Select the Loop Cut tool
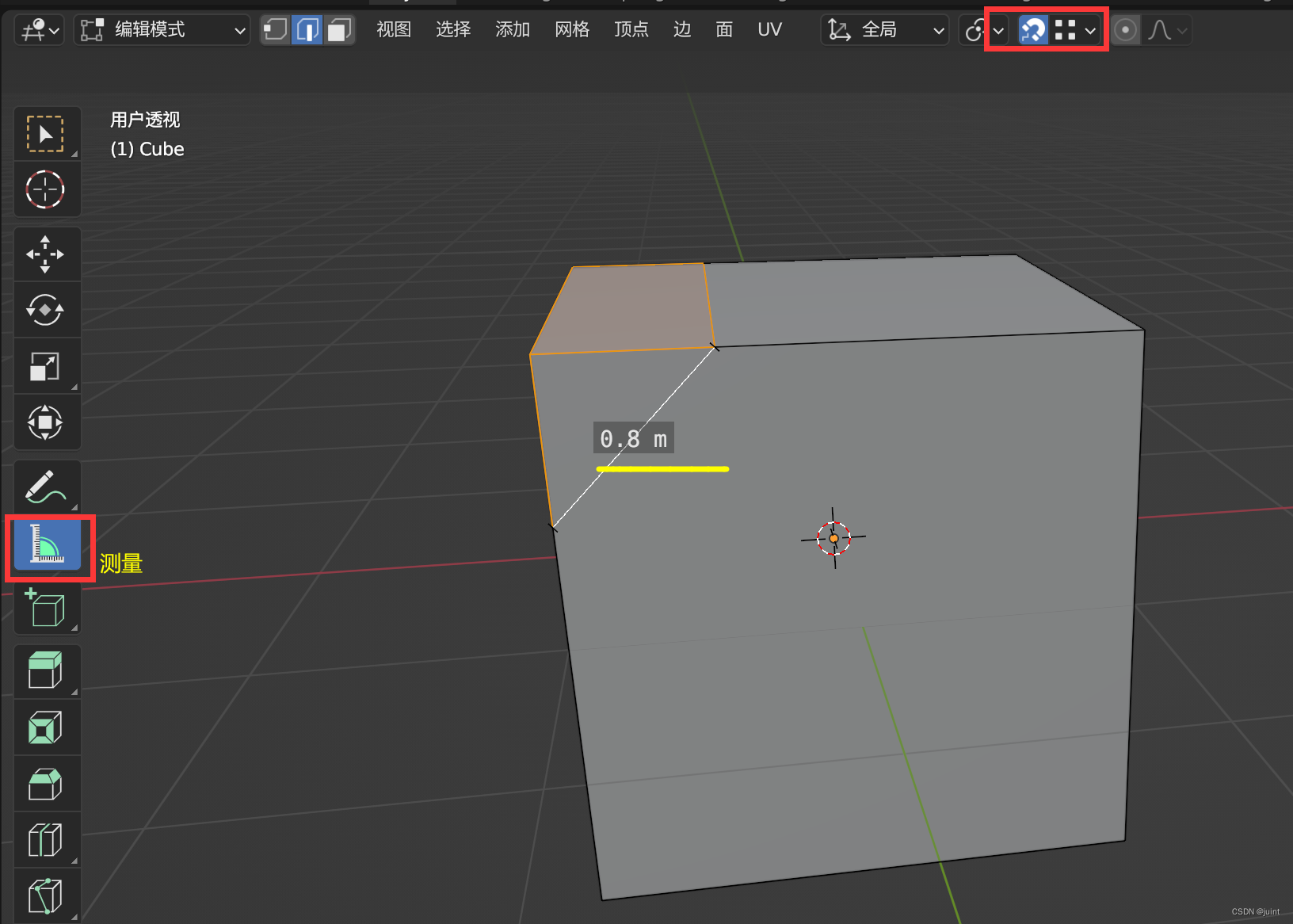This screenshot has height=924, width=1293. click(46, 840)
